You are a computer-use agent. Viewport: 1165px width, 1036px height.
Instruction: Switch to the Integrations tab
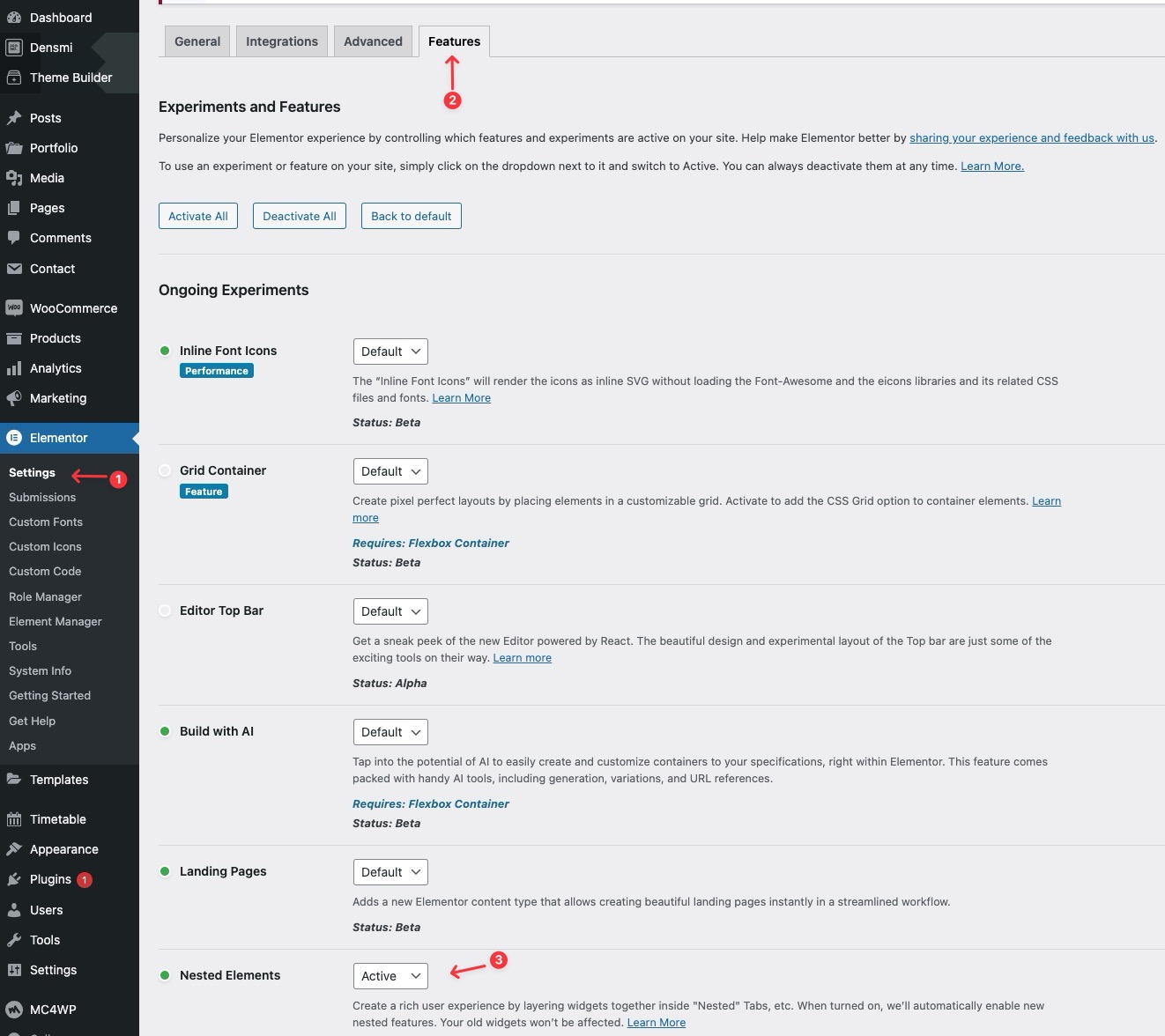(282, 41)
